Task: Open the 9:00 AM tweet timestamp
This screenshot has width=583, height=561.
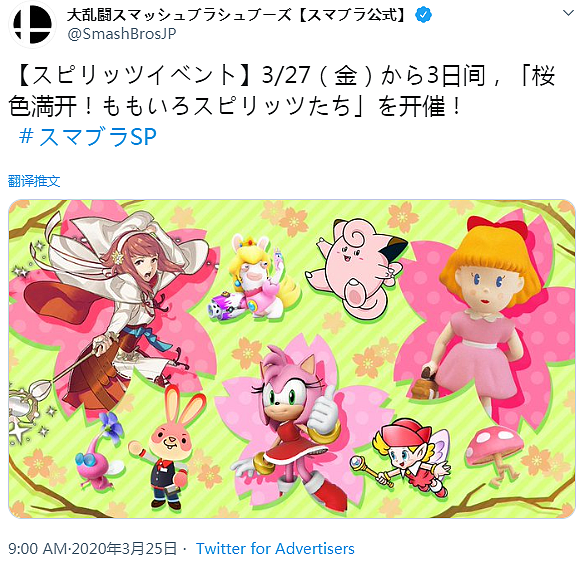Action: [x=93, y=548]
